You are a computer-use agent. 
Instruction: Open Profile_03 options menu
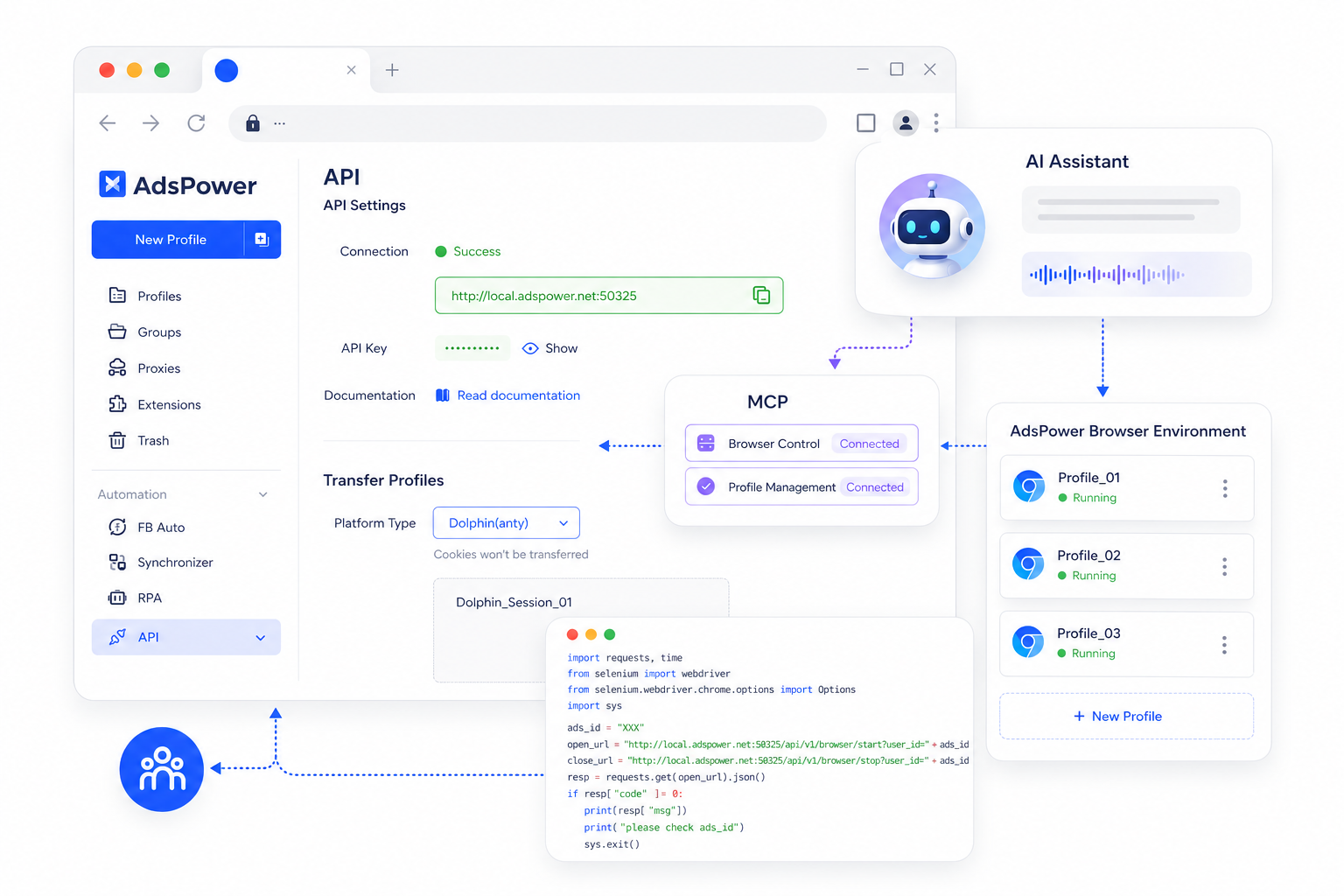point(1224,645)
